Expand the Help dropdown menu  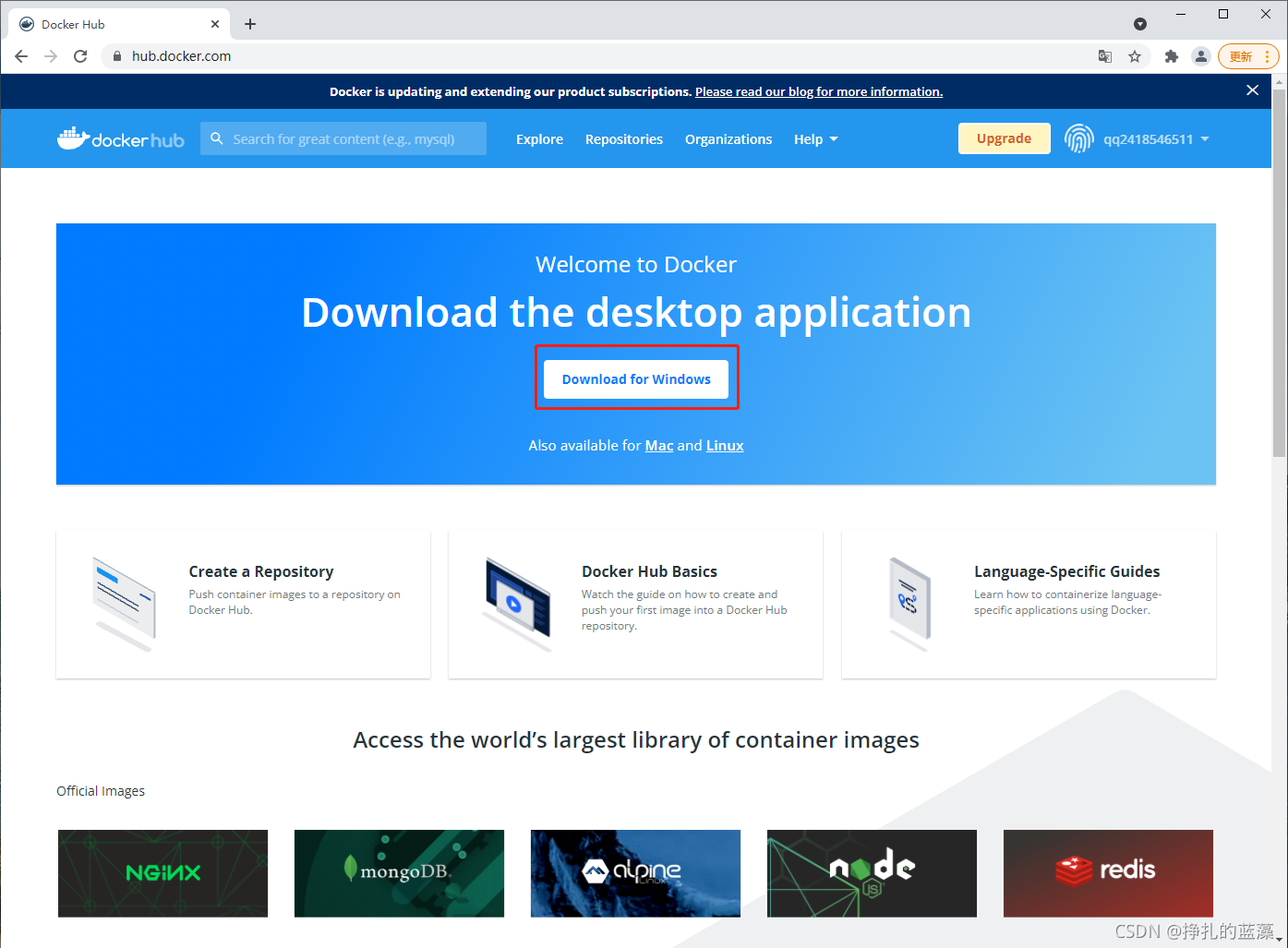tap(816, 139)
